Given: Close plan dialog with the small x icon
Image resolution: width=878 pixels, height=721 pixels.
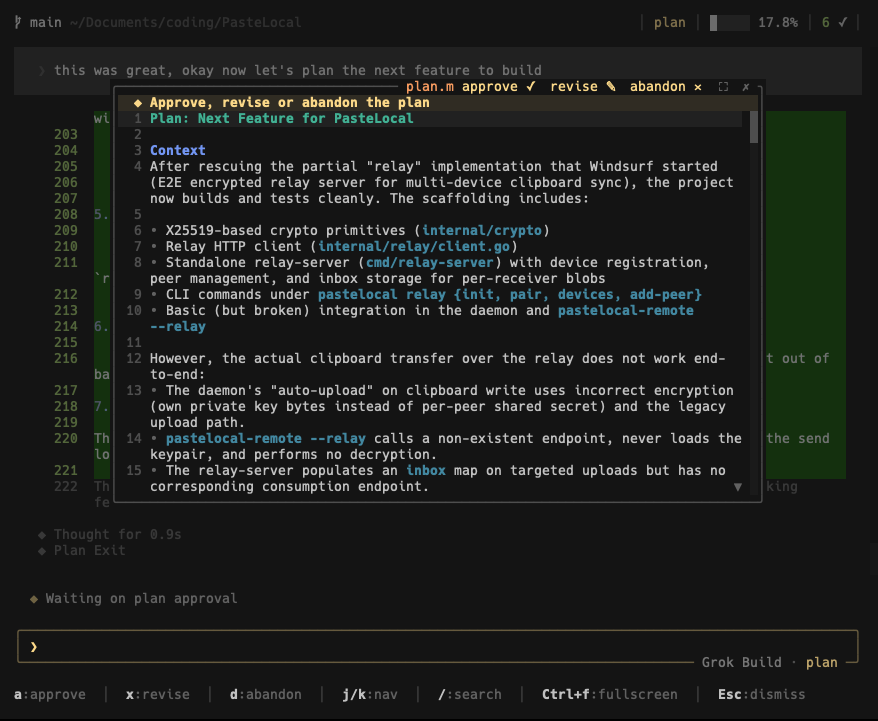Looking at the screenshot, I should (x=746, y=87).
